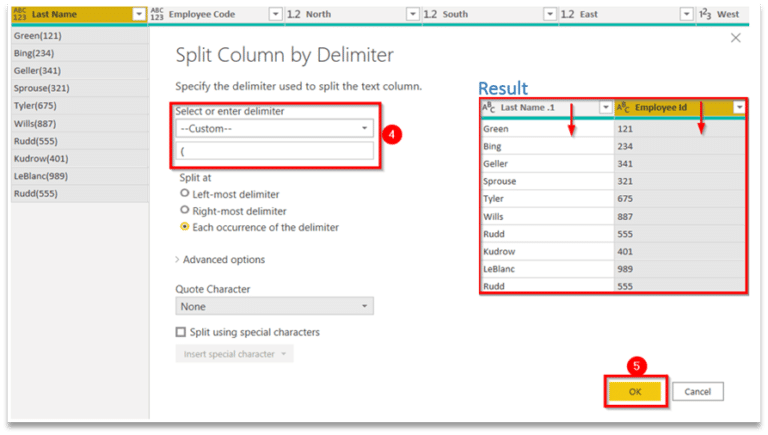Image resolution: width=768 pixels, height=435 pixels.
Task: Click the Geller(341) cell
Action: click(x=80, y=71)
